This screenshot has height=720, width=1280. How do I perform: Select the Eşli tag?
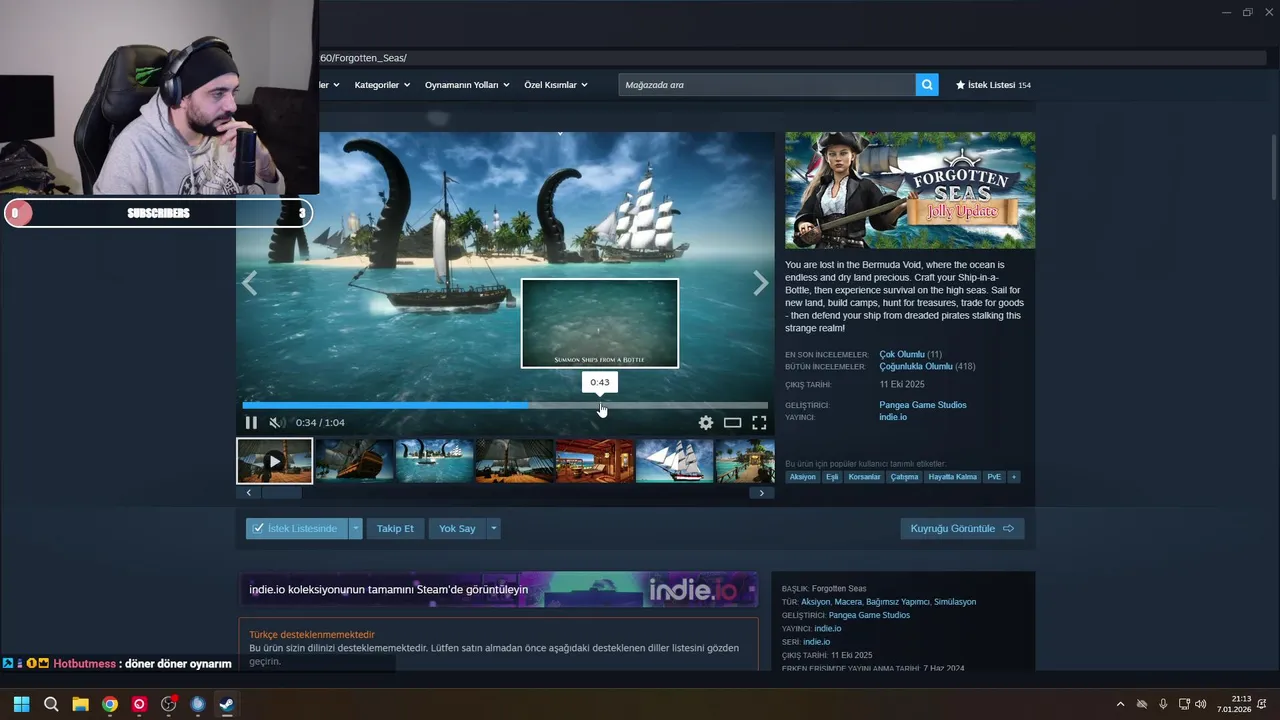[832, 477]
